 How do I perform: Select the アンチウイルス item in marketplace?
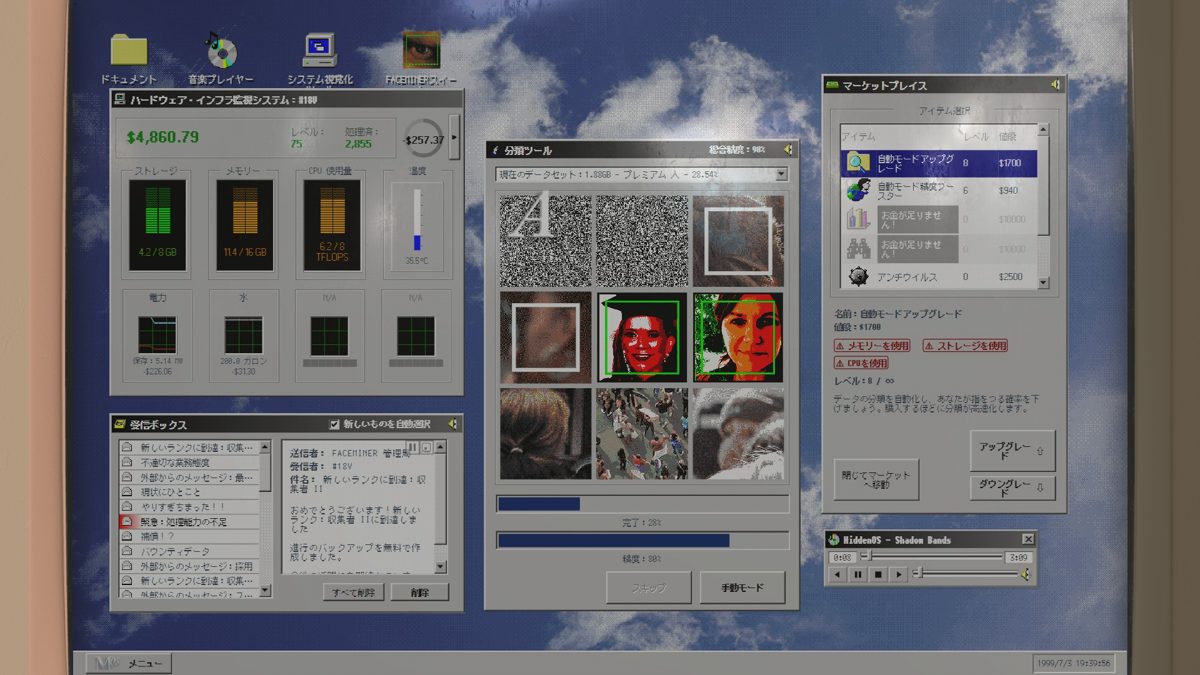(x=937, y=277)
